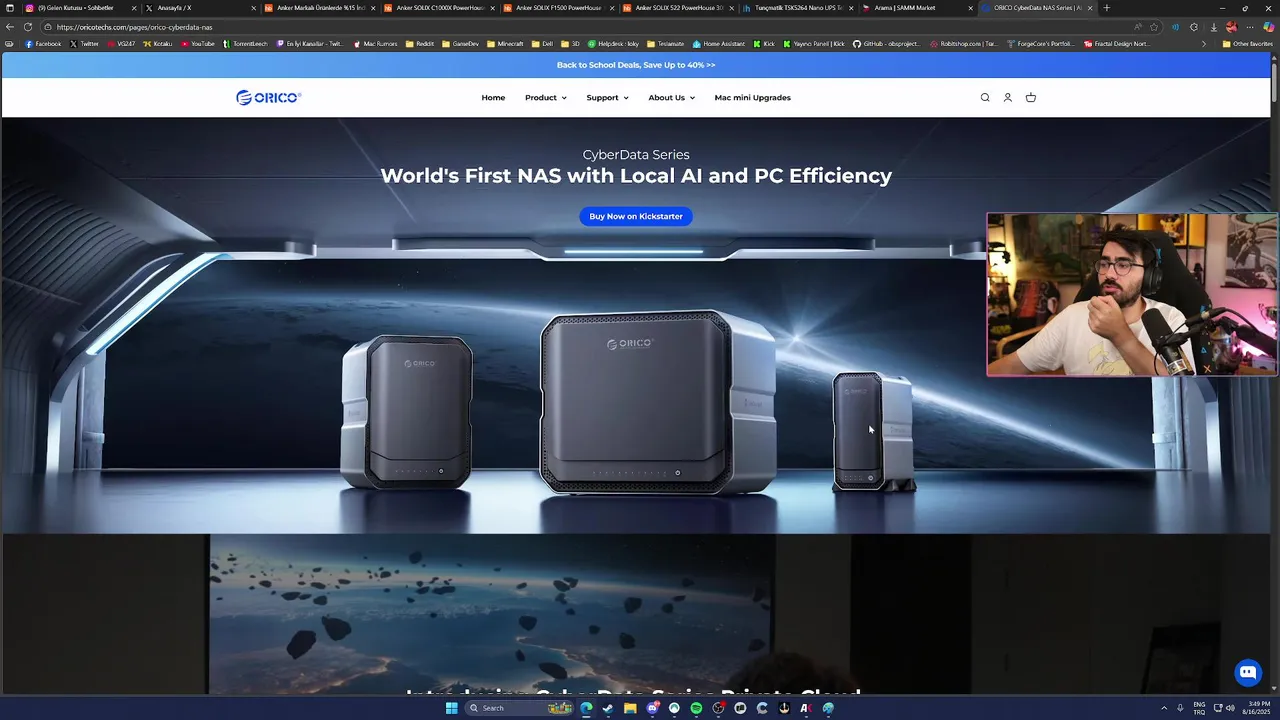Expand the Product menu
This screenshot has width=1280, height=720.
coord(546,98)
